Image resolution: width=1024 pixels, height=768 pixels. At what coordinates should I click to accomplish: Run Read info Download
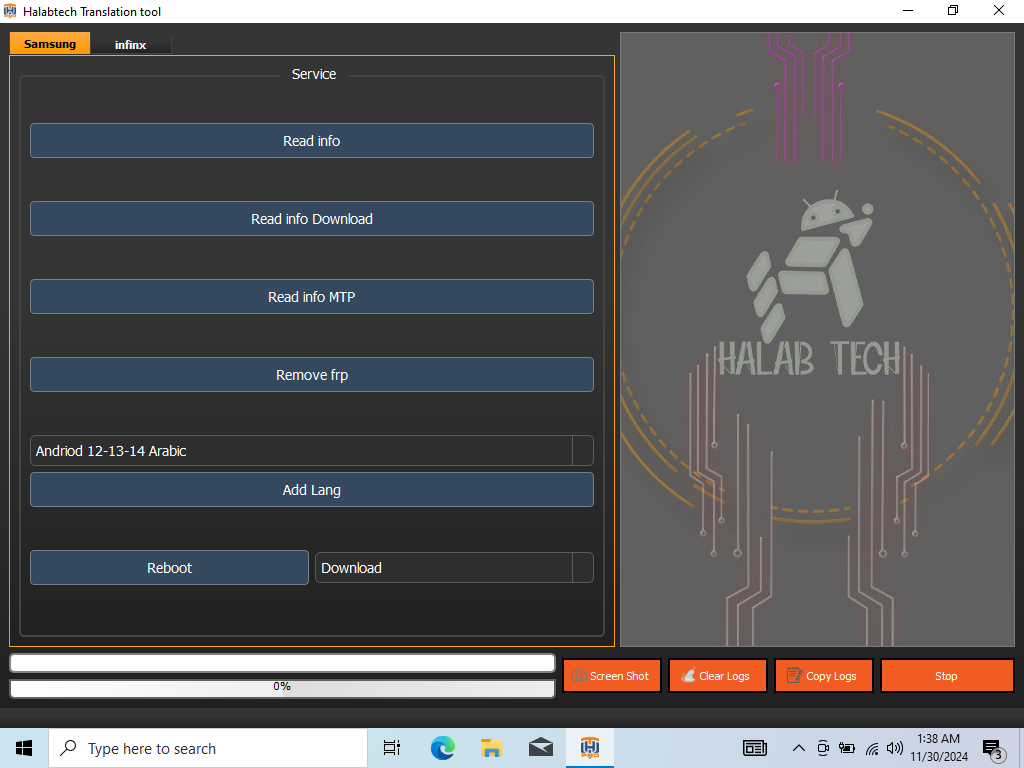(x=312, y=219)
